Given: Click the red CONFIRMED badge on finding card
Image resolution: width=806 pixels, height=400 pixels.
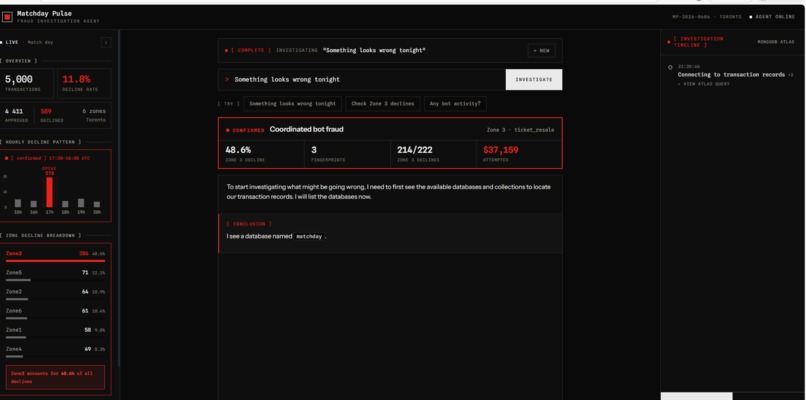Looking at the screenshot, I should click(x=246, y=131).
